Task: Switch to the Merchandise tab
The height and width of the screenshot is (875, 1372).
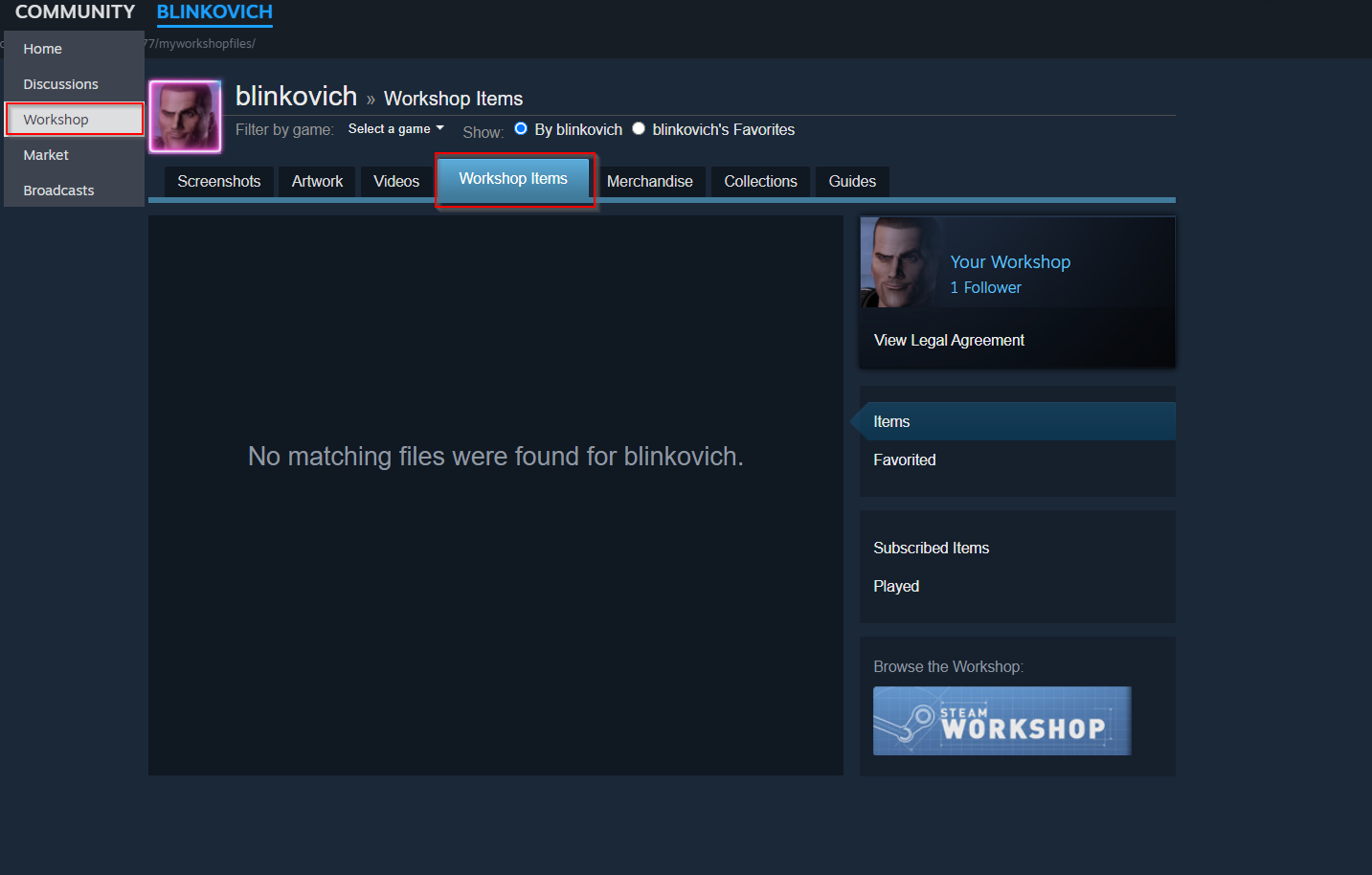Action: tap(650, 181)
